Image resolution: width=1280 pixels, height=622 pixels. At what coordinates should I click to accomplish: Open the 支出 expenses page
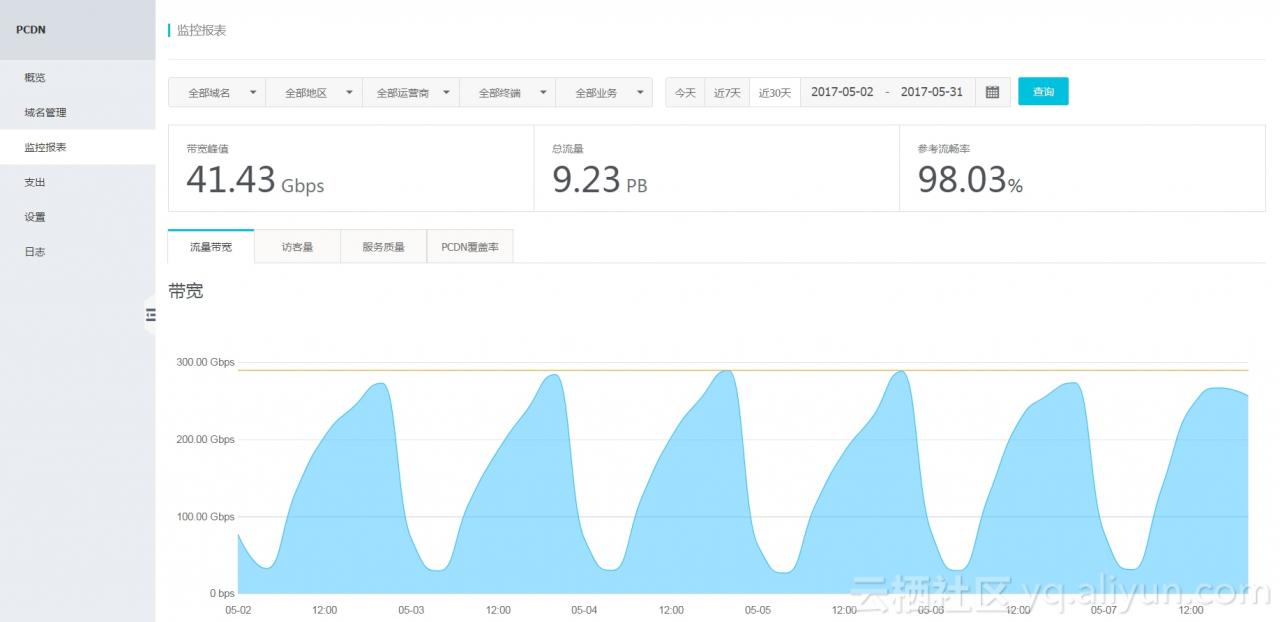coord(33,181)
